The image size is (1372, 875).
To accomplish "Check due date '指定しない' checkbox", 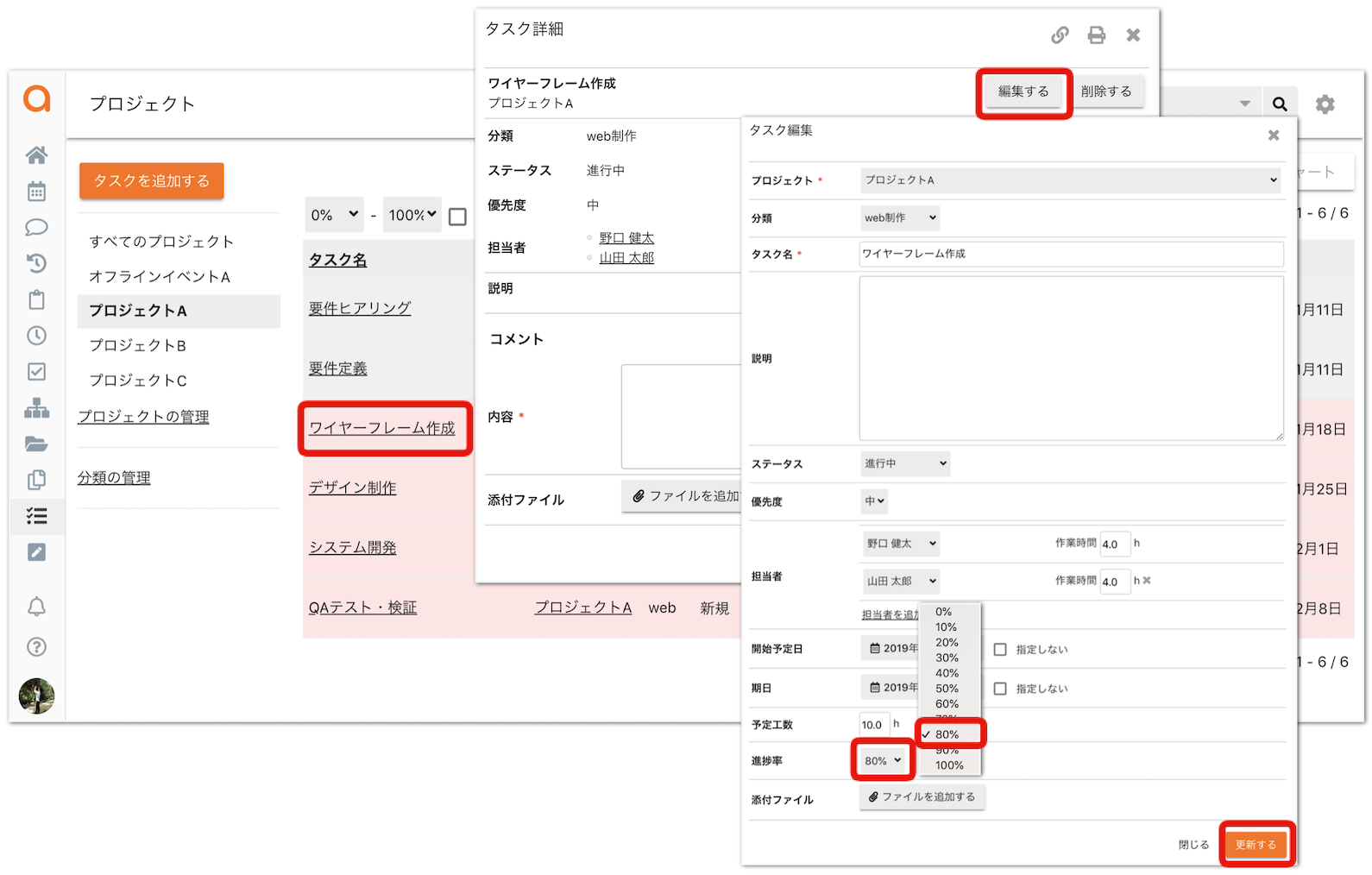I will [x=1000, y=689].
